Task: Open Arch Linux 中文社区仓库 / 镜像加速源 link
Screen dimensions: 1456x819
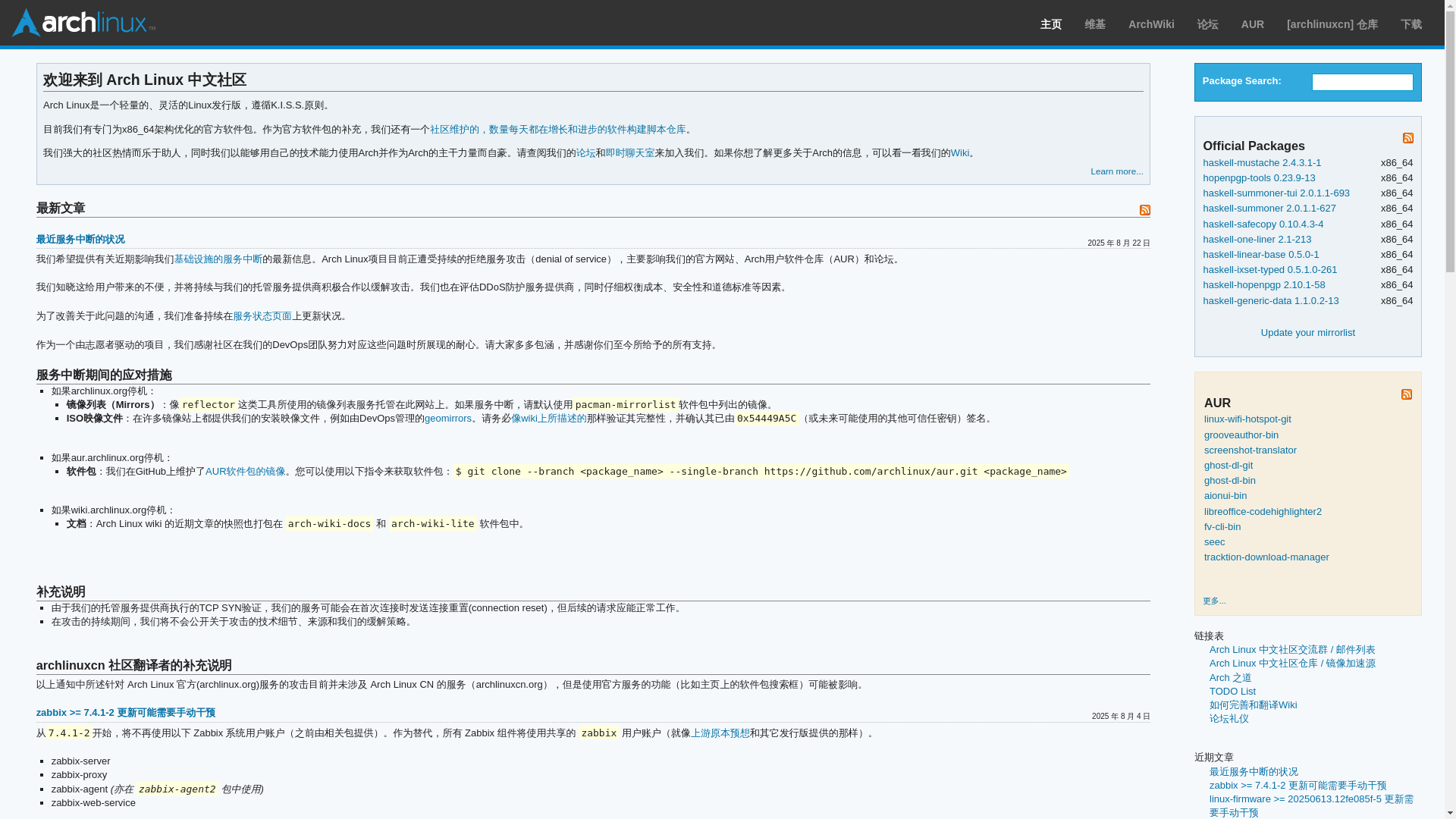Action: 1291,664
